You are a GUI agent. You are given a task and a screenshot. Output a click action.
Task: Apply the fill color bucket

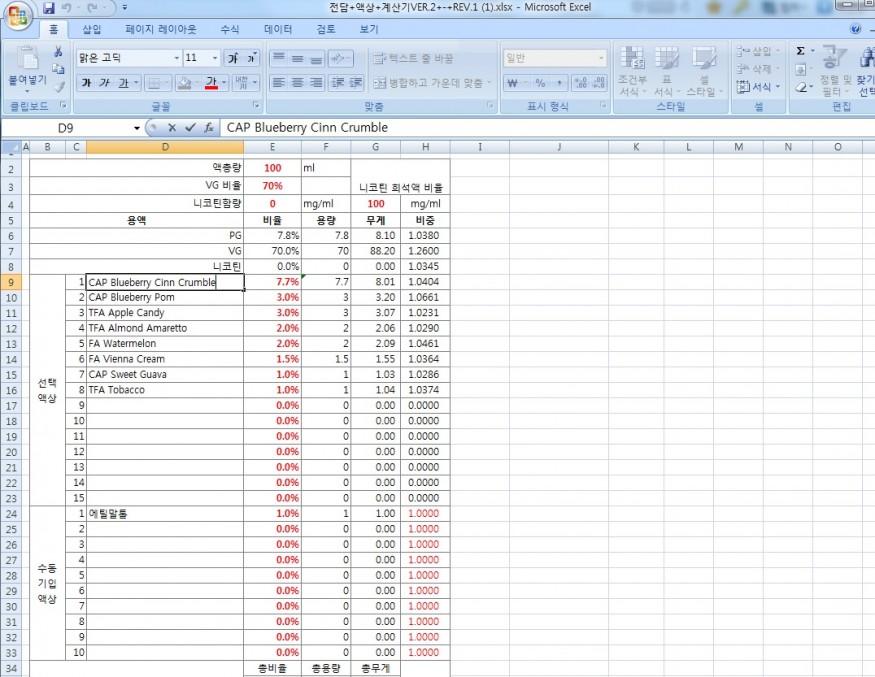click(184, 83)
